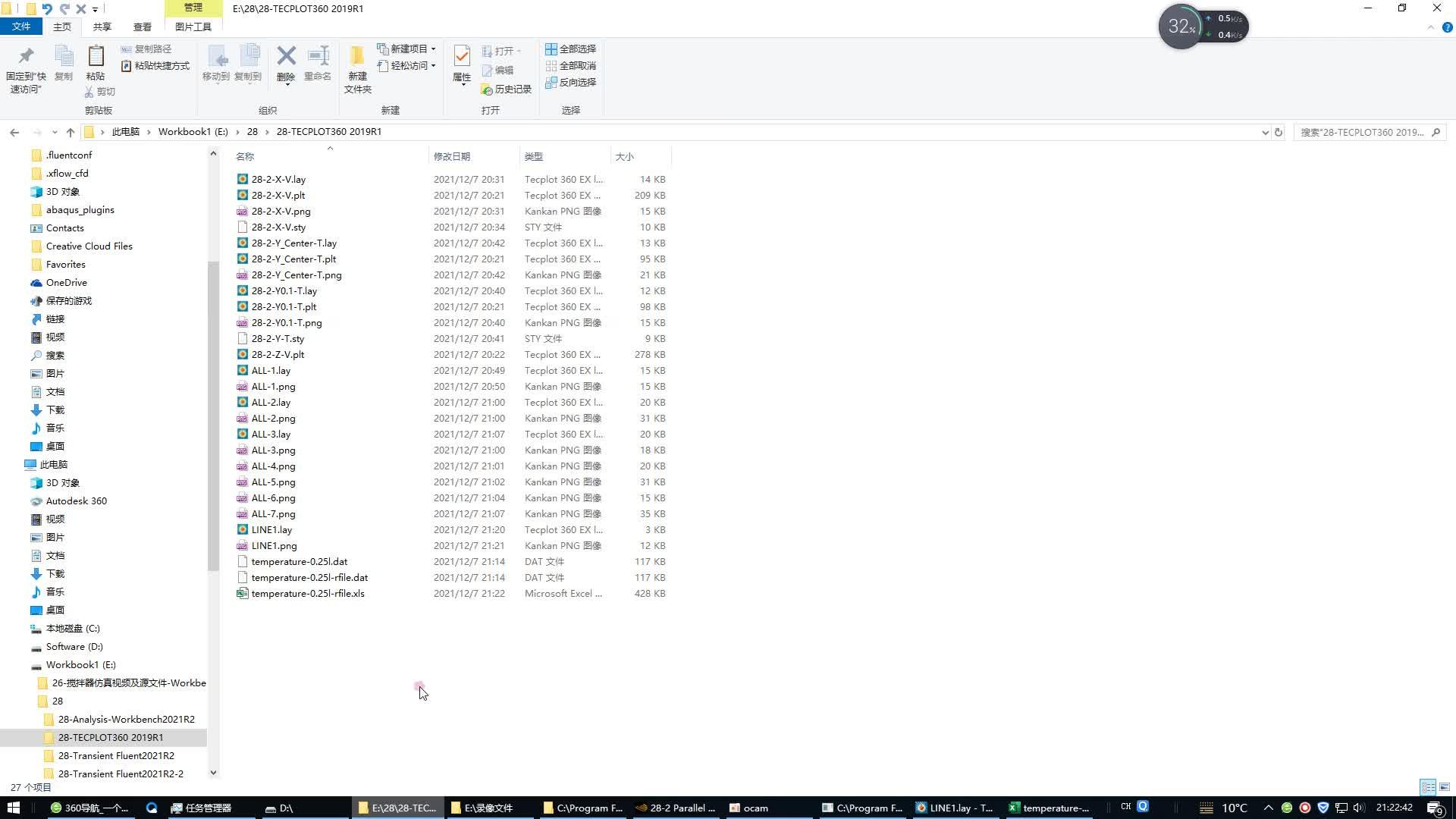Click Paste Shortcut in ribbon
Screen dimensions: 1456x819
coord(155,66)
